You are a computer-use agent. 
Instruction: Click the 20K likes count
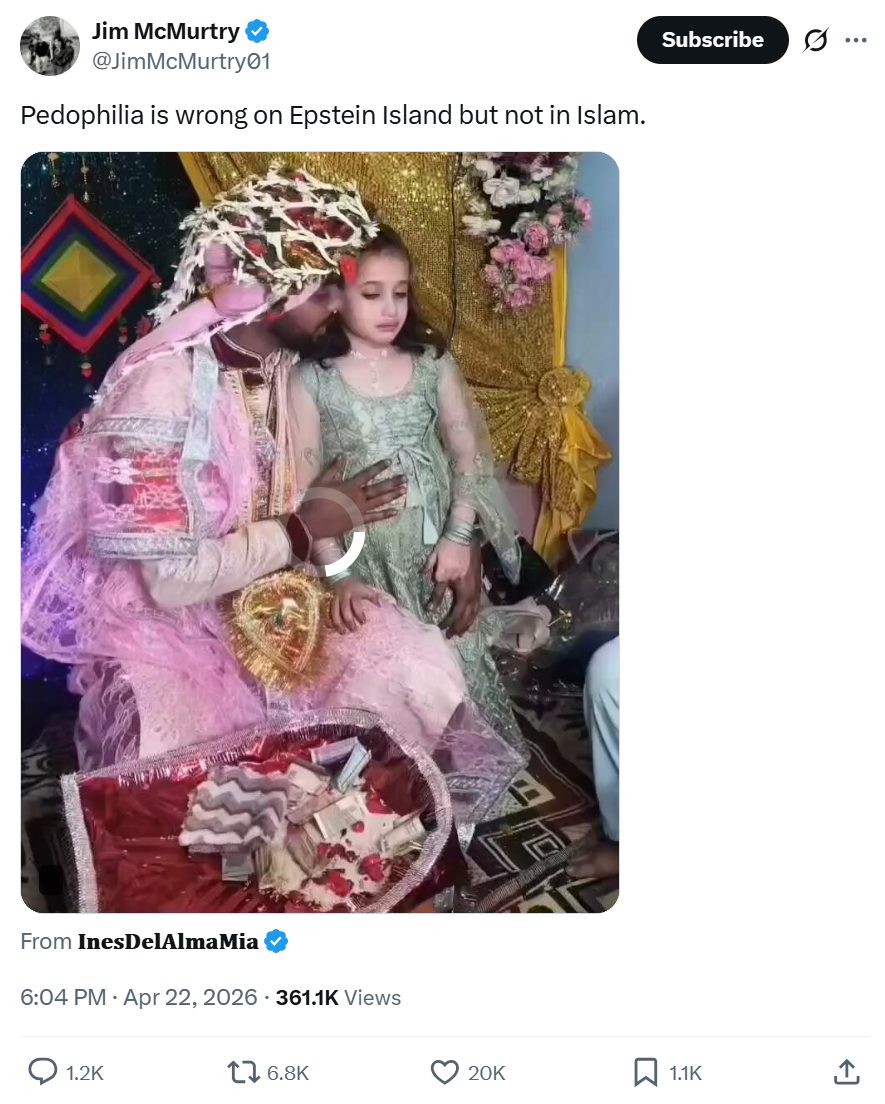pos(486,1073)
